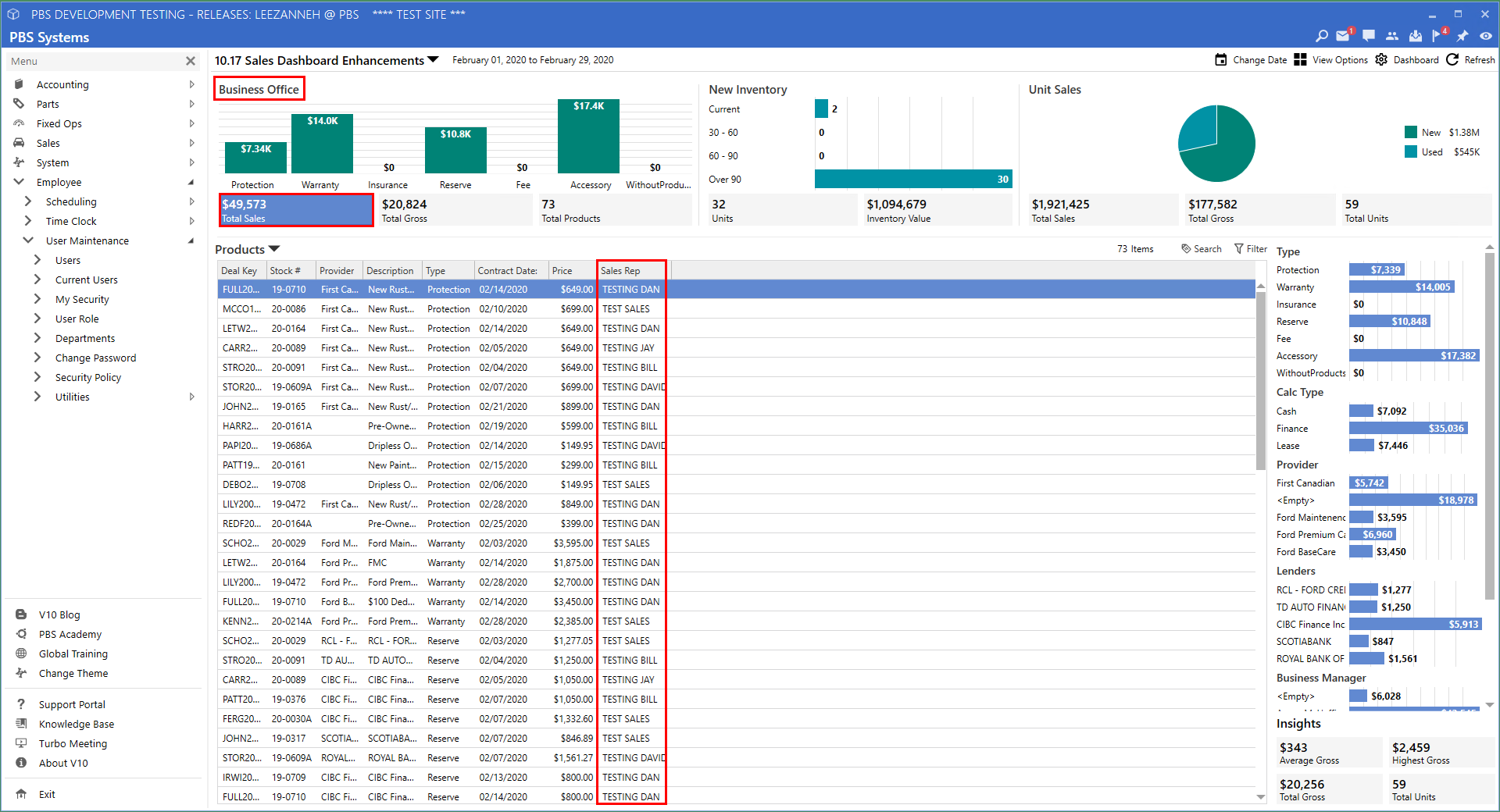Toggle the eye visibility icon in header
This screenshot has height=812, width=1500.
pyautogui.click(x=1485, y=36)
